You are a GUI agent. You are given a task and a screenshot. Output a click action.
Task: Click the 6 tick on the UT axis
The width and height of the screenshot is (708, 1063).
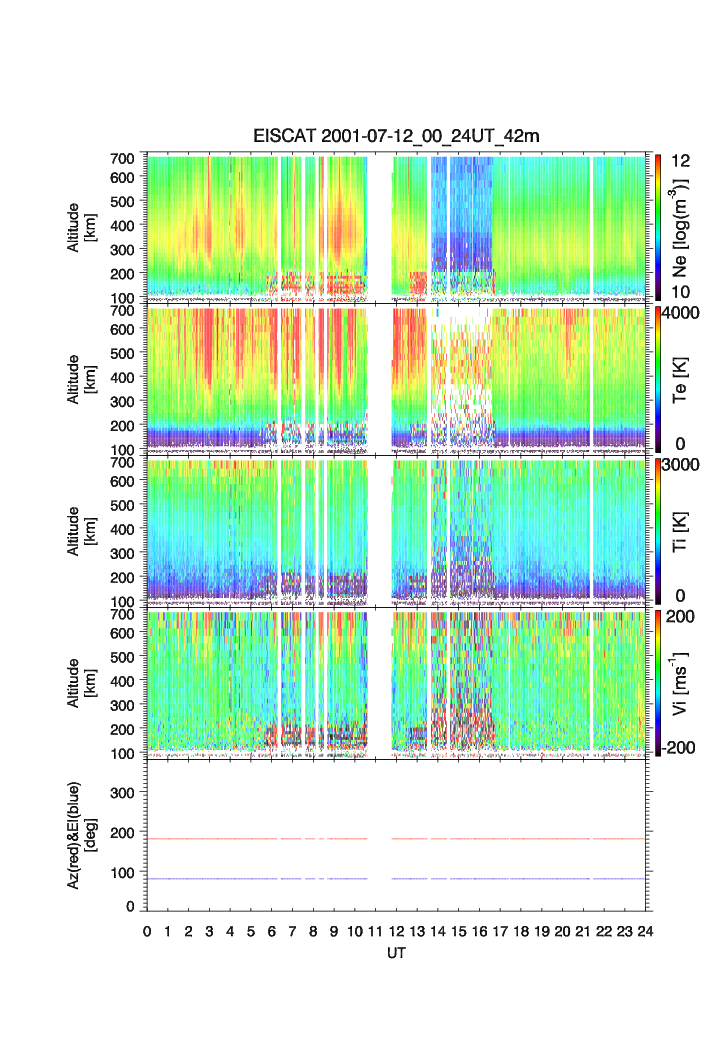point(272,932)
